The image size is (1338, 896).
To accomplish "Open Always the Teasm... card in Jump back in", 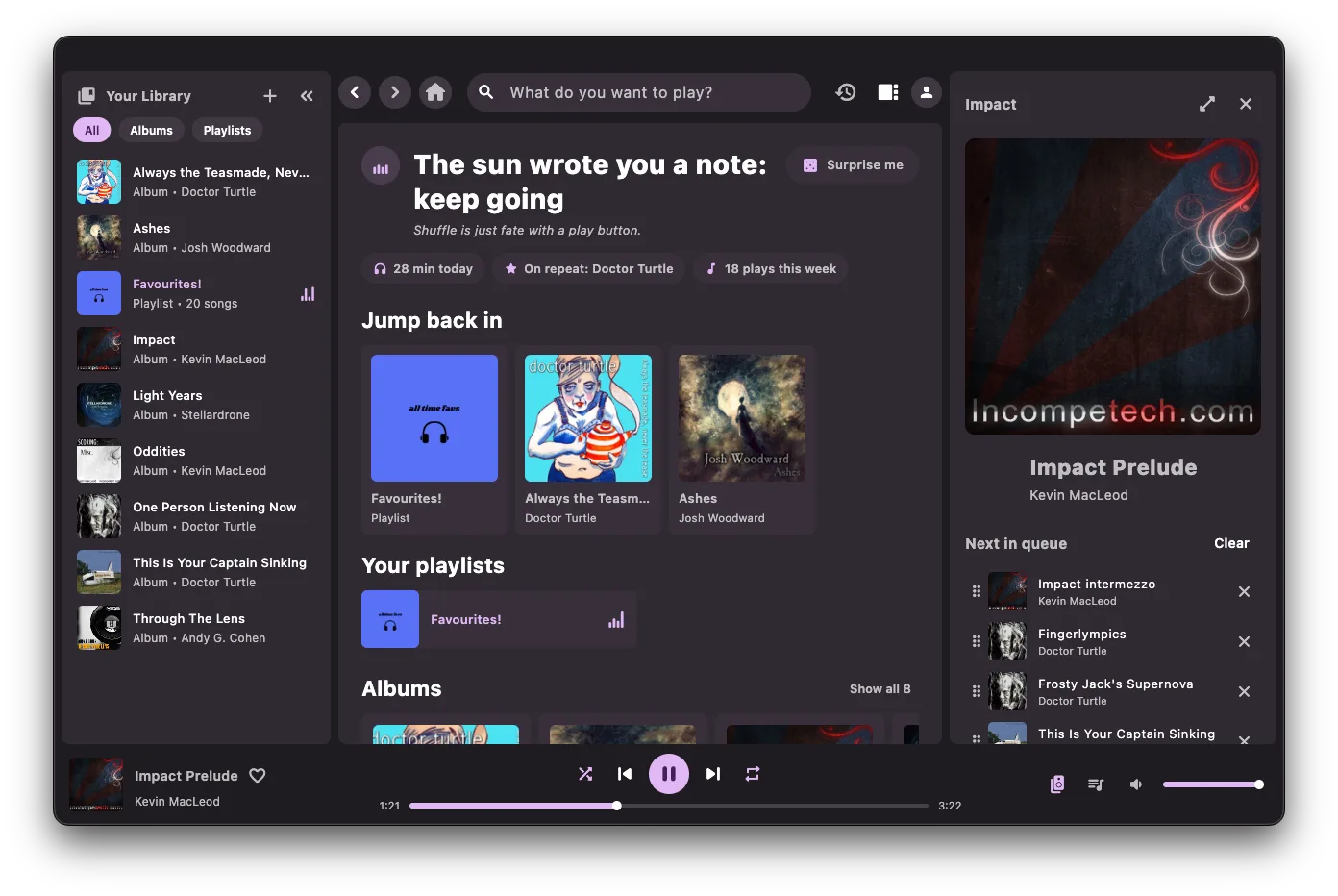I will (x=588, y=440).
